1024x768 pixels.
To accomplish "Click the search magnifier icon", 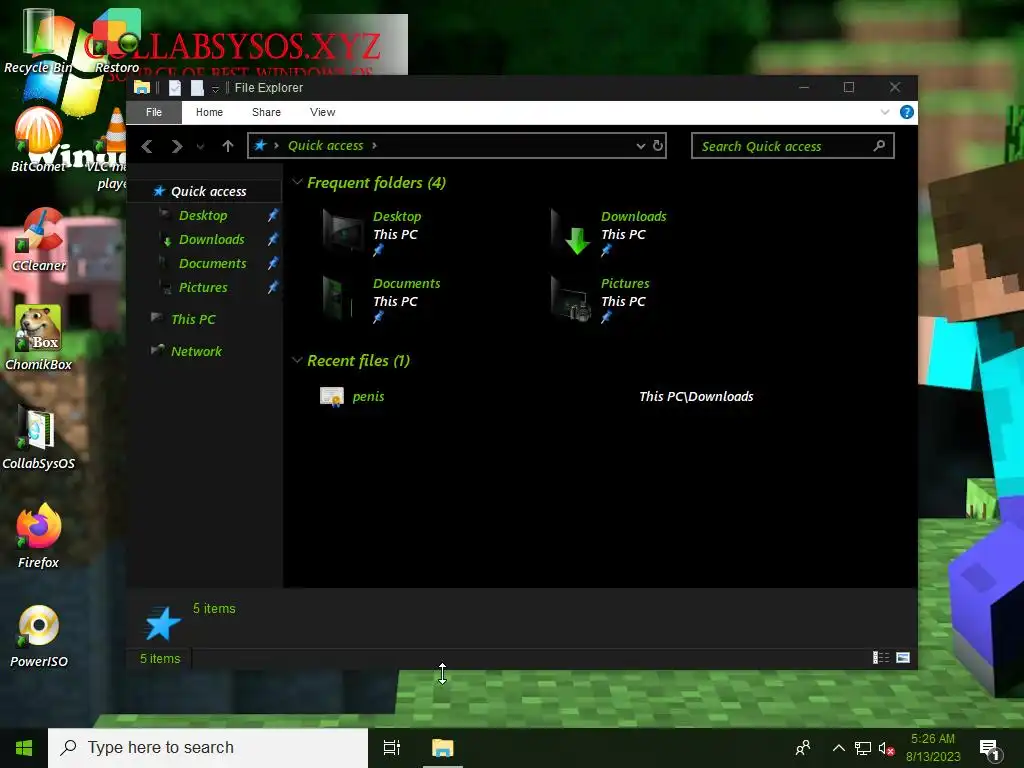I will (879, 146).
